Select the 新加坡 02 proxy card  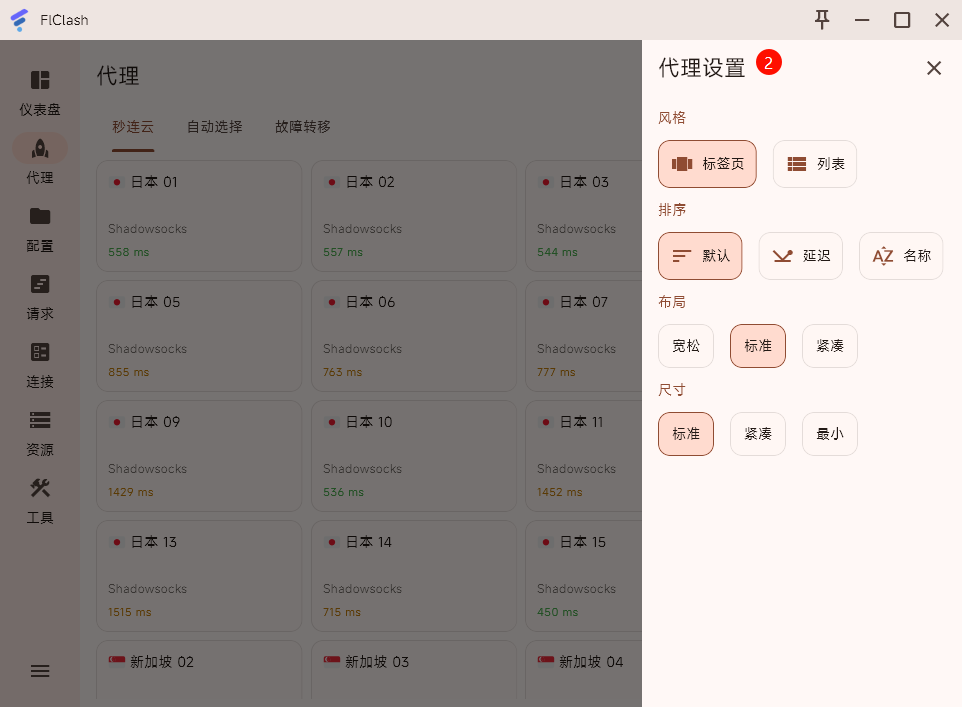pyautogui.click(x=199, y=670)
